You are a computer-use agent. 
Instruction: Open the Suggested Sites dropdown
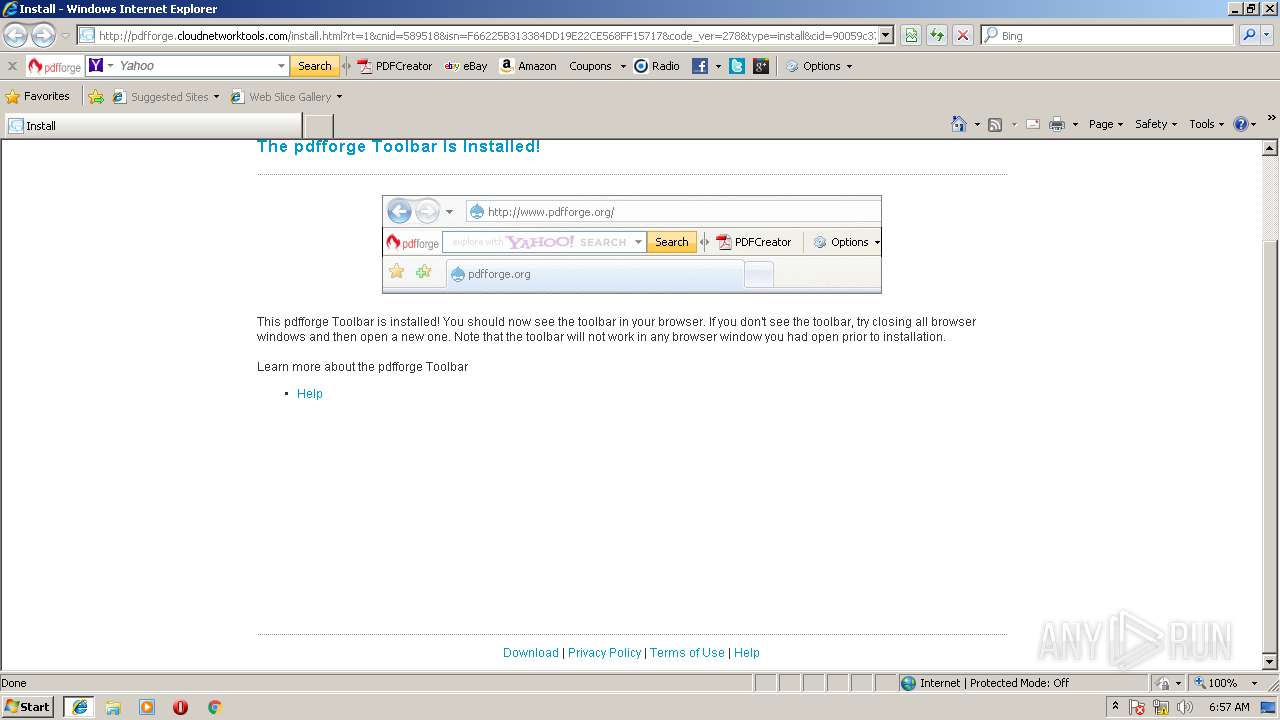click(166, 97)
